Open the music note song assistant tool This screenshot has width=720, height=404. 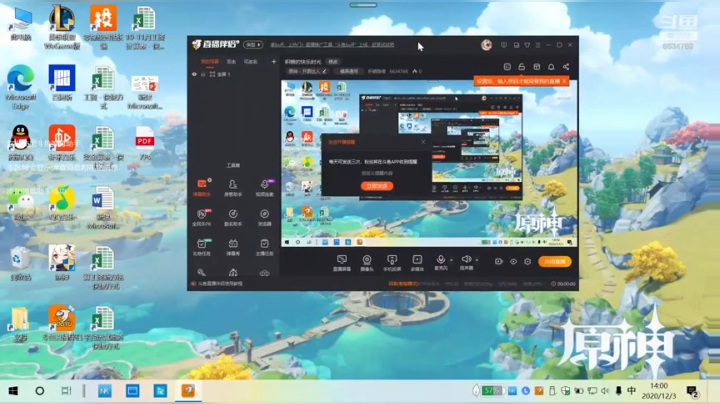pyautogui.click(x=233, y=217)
